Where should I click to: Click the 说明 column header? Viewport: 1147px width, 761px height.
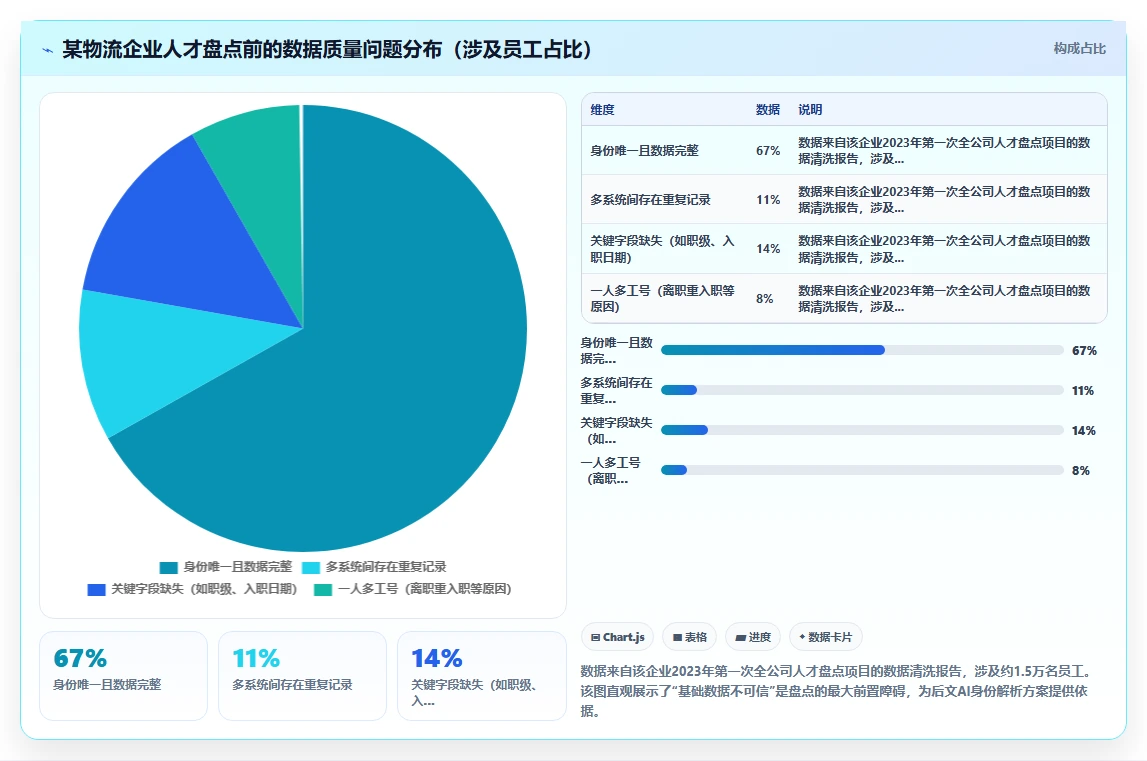coord(811,110)
